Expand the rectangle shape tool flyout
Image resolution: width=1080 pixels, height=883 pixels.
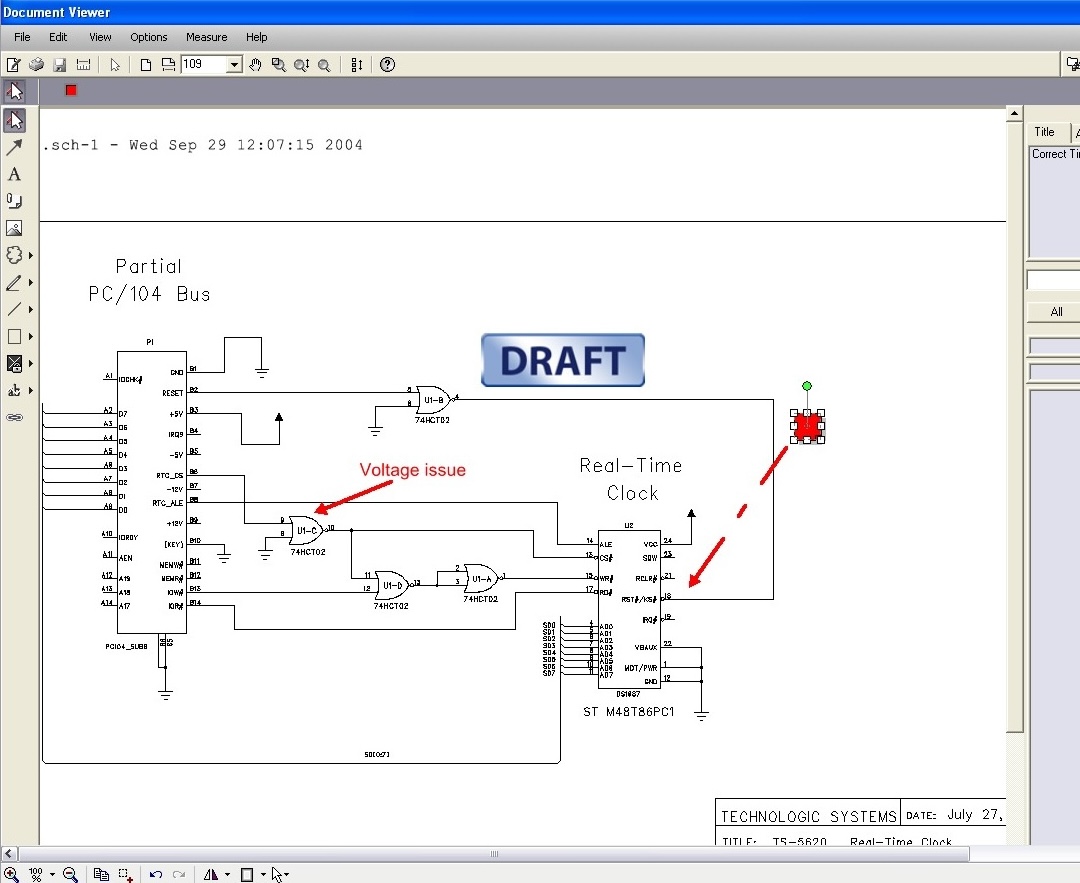(30, 337)
